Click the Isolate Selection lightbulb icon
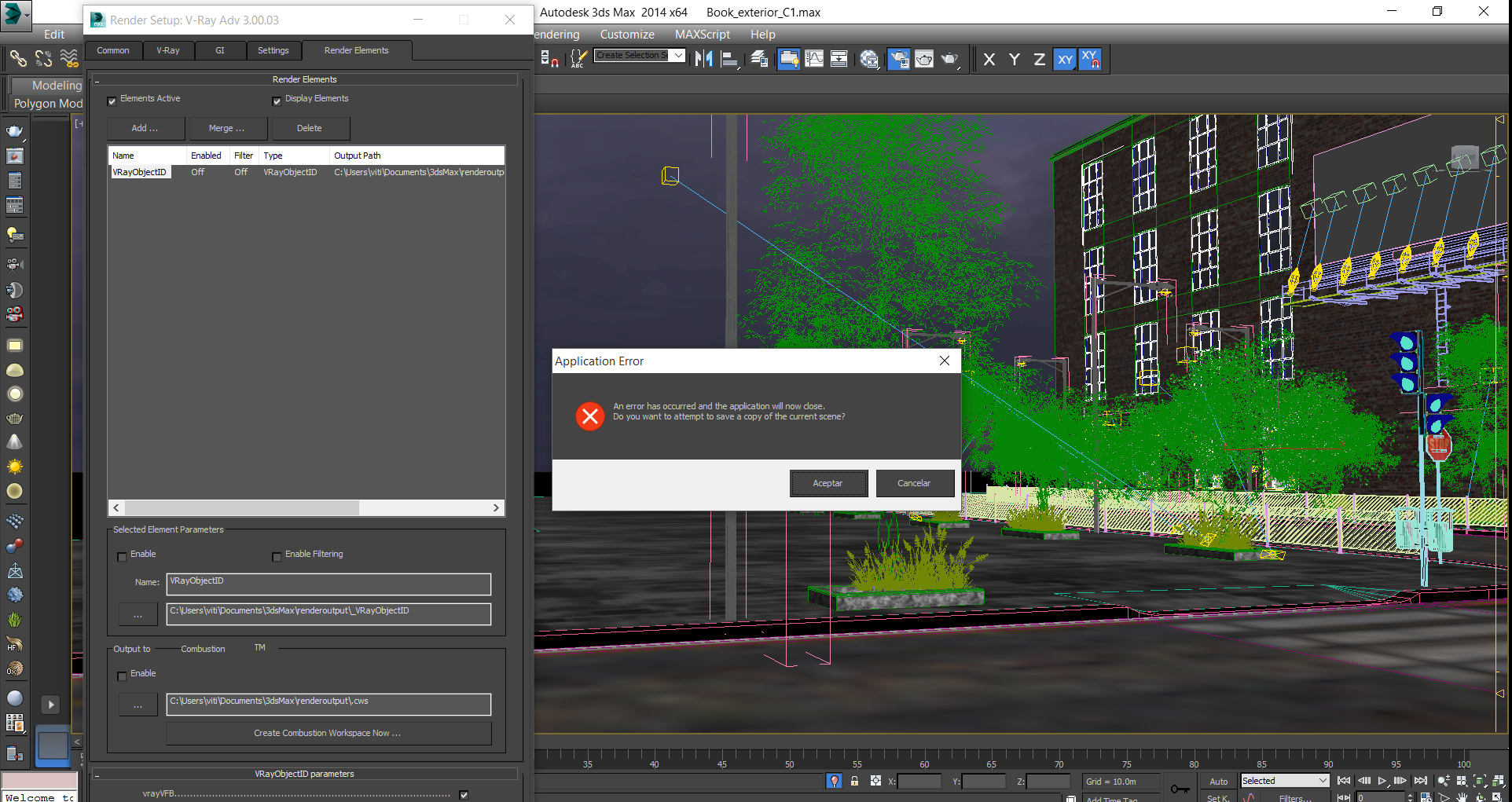The width and height of the screenshot is (1512, 802). tap(835, 781)
